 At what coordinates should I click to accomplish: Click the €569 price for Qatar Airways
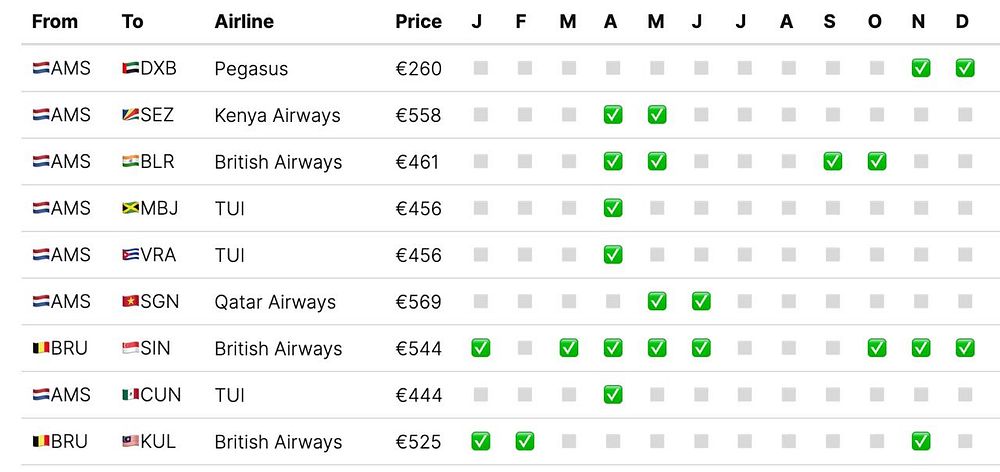(418, 302)
